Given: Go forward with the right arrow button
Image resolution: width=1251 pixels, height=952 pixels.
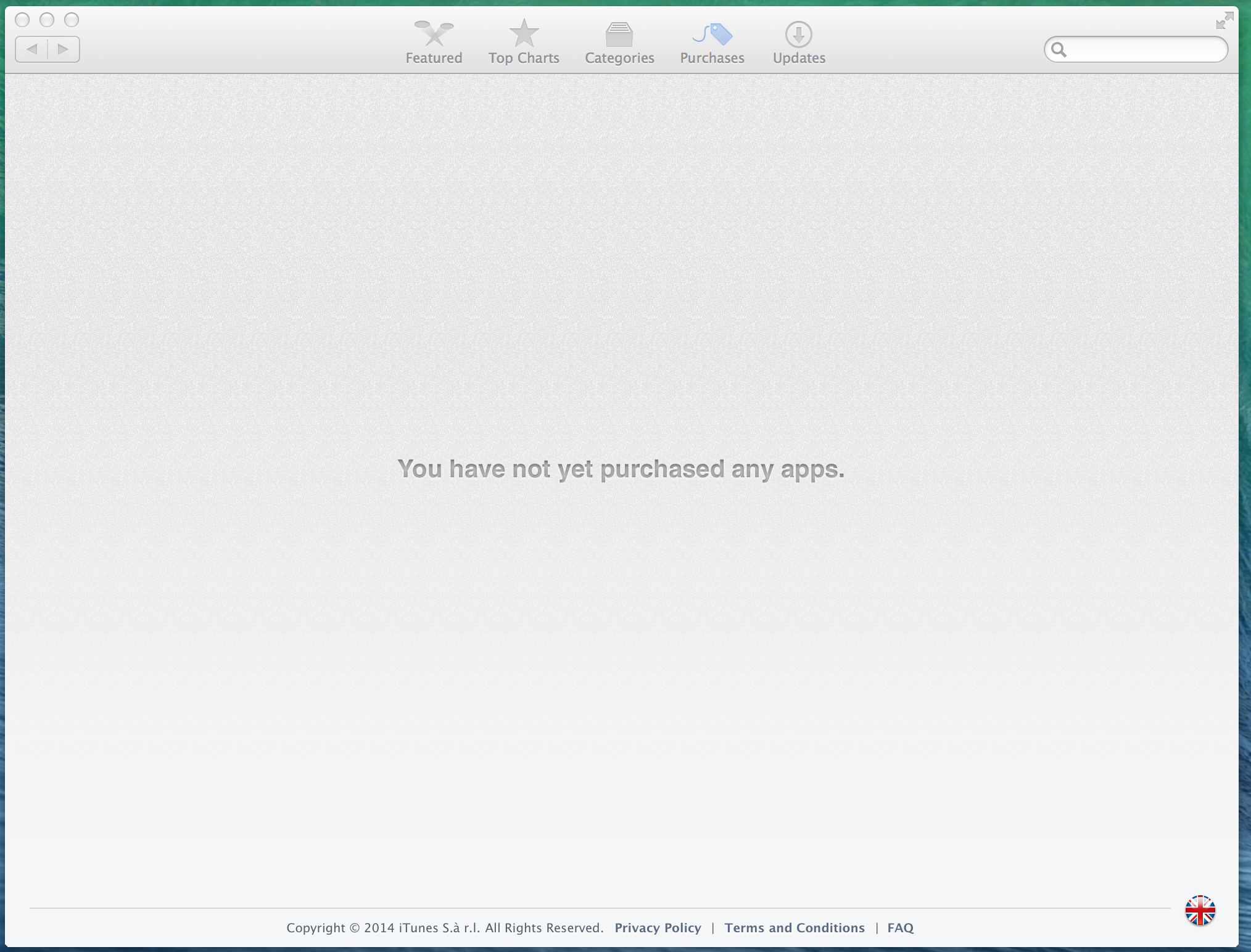Looking at the screenshot, I should tap(63, 49).
